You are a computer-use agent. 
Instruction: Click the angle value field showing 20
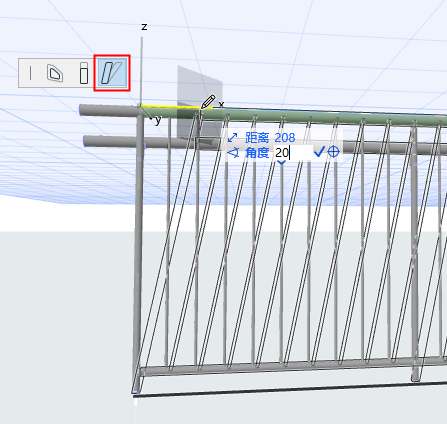293,153
